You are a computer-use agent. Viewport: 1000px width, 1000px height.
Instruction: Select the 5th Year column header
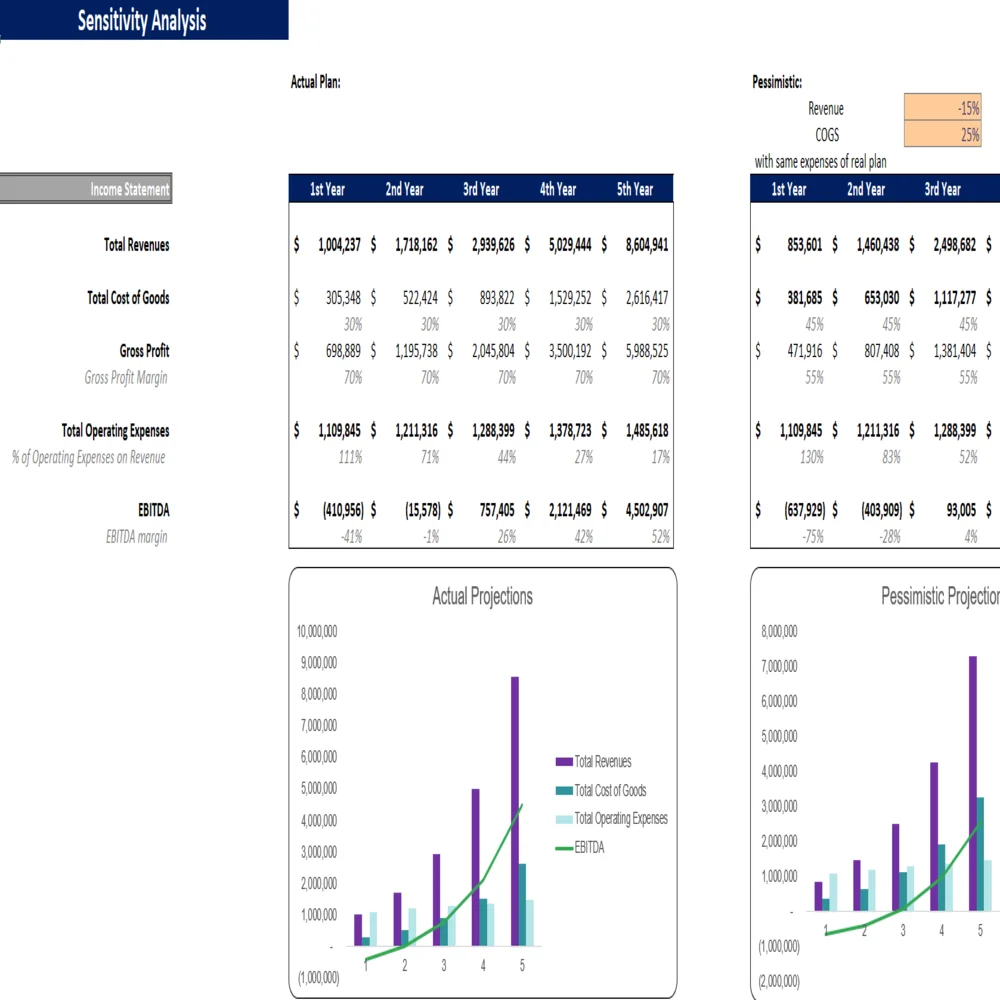pos(637,189)
